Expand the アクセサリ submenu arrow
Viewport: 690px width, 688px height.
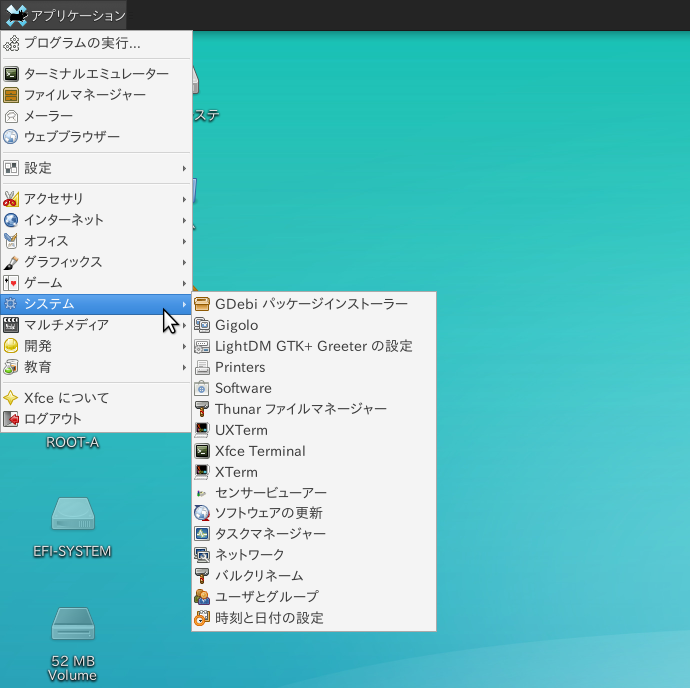point(184,199)
